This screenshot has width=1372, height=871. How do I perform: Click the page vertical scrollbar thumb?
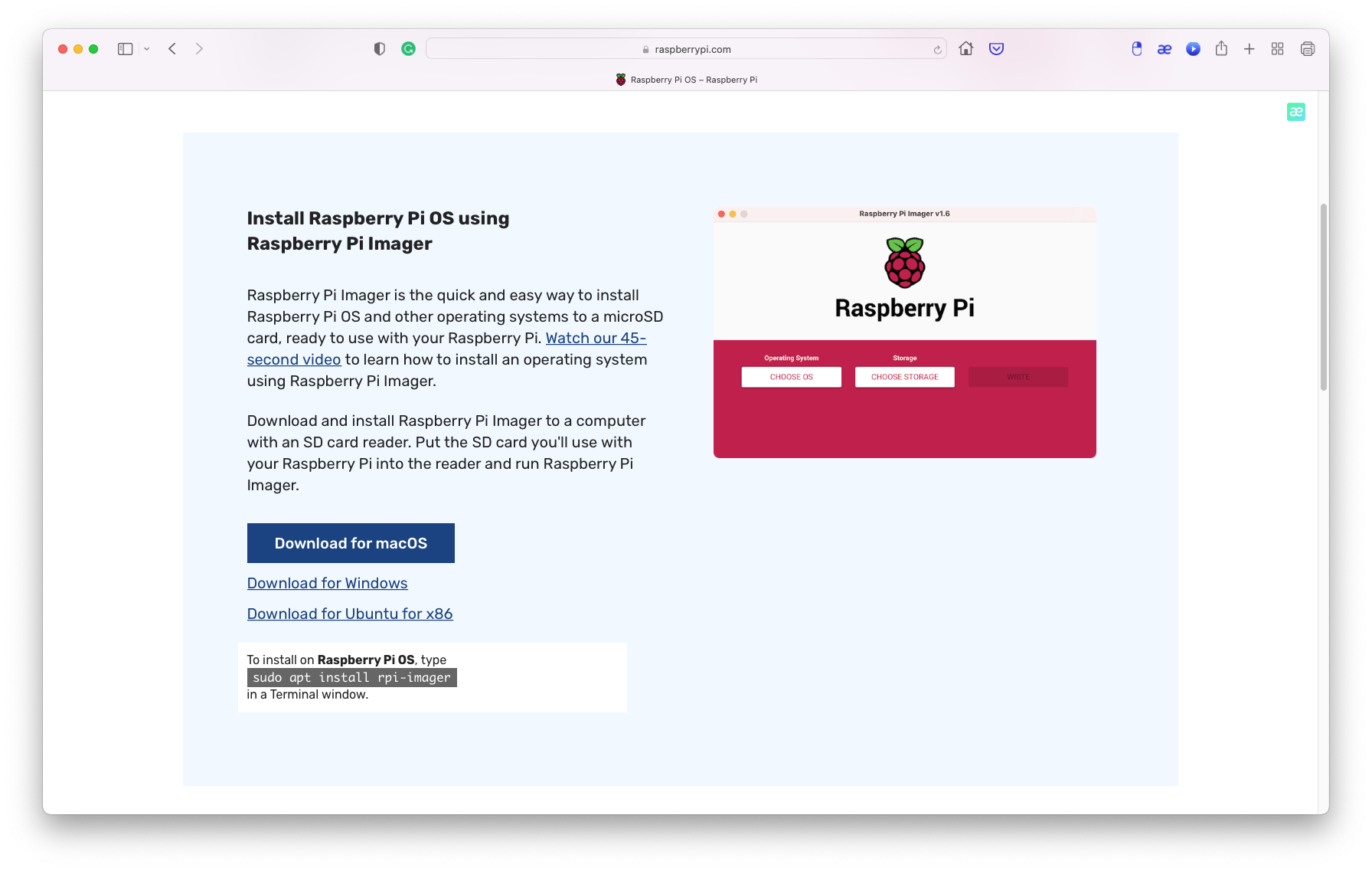[x=1323, y=297]
